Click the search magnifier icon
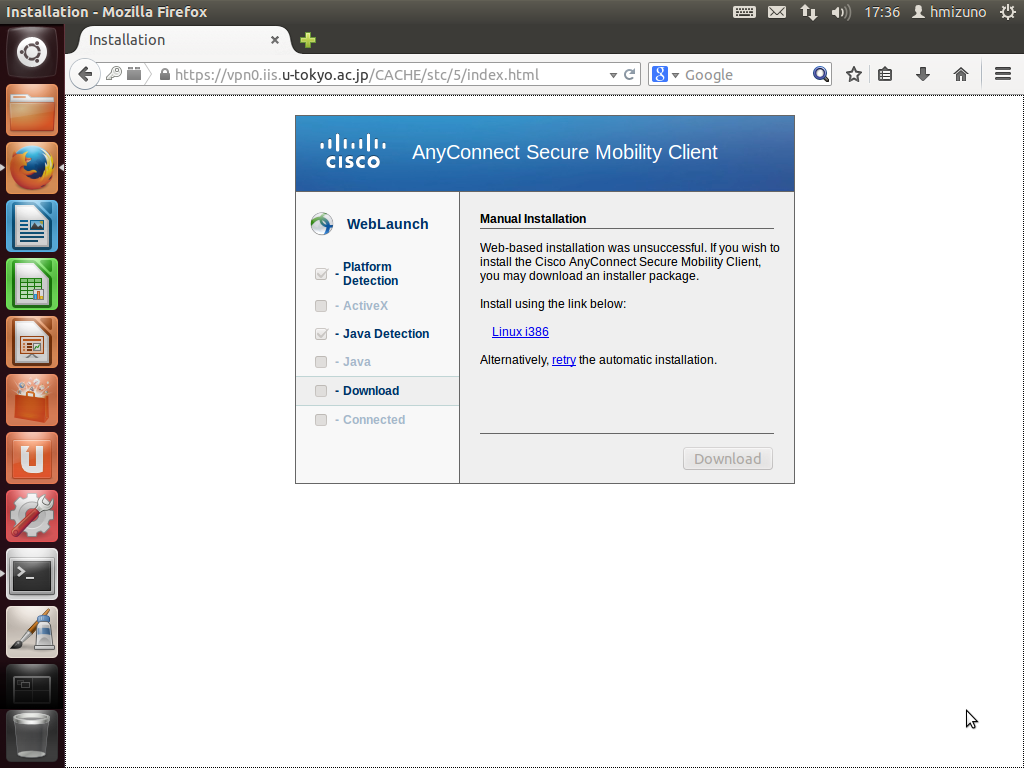 pyautogui.click(x=820, y=74)
